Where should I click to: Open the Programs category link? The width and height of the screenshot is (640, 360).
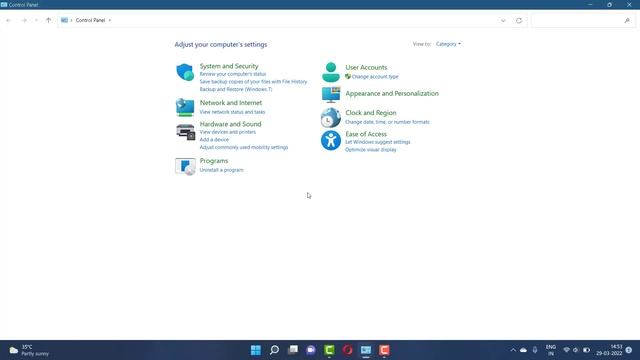pos(214,161)
